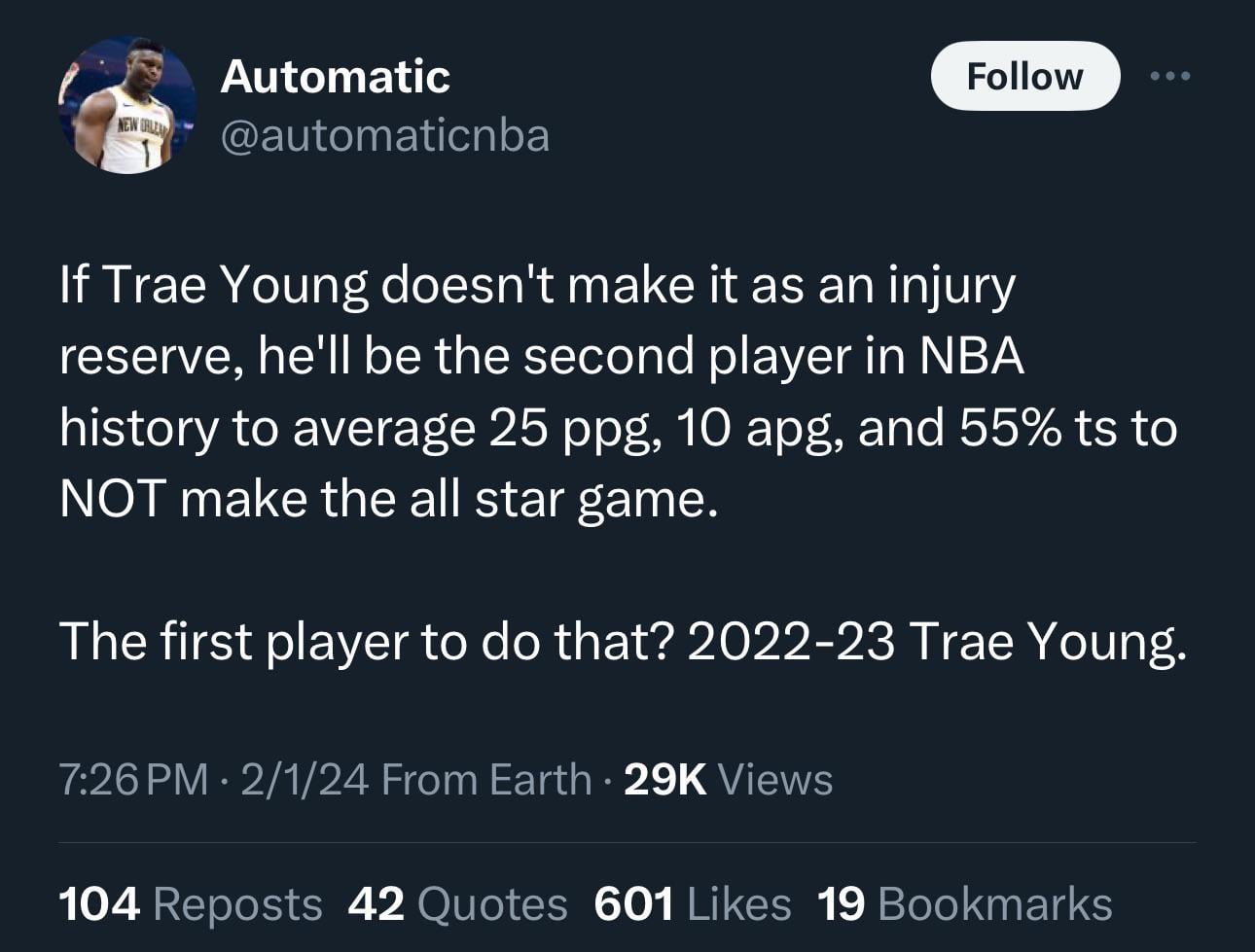Click the From Earth location label

tap(486, 779)
